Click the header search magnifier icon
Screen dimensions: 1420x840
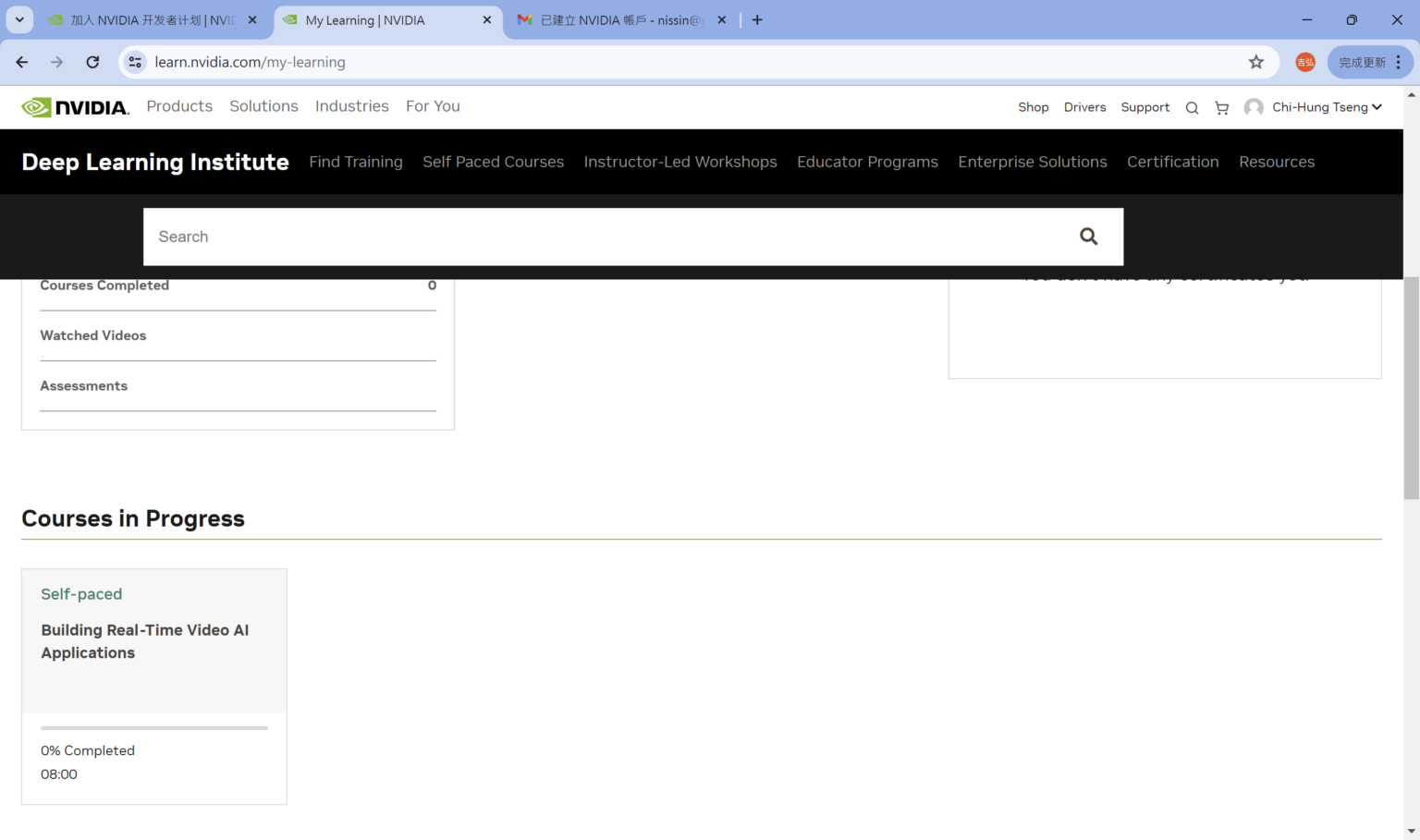[1192, 108]
